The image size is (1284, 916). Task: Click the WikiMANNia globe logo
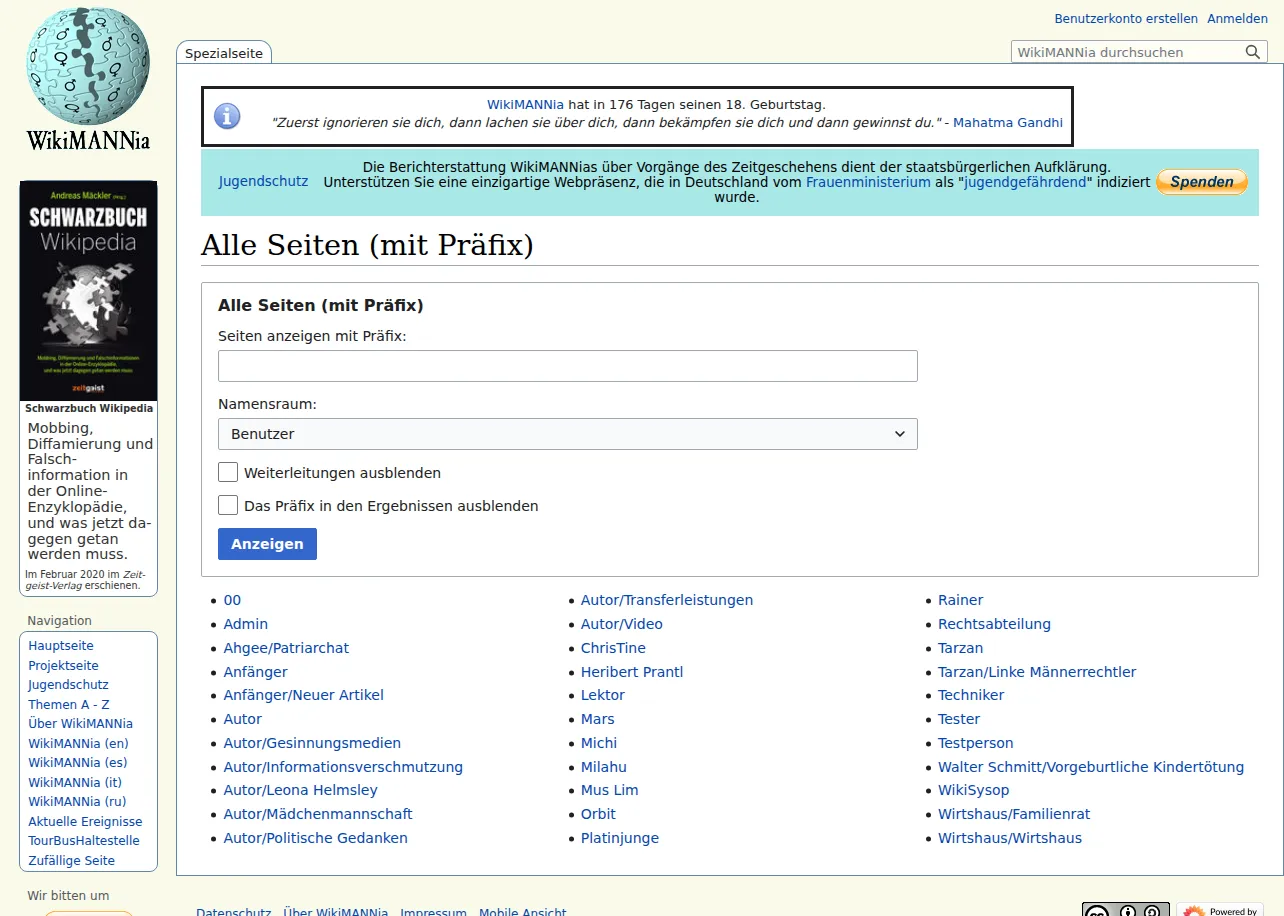(88, 80)
